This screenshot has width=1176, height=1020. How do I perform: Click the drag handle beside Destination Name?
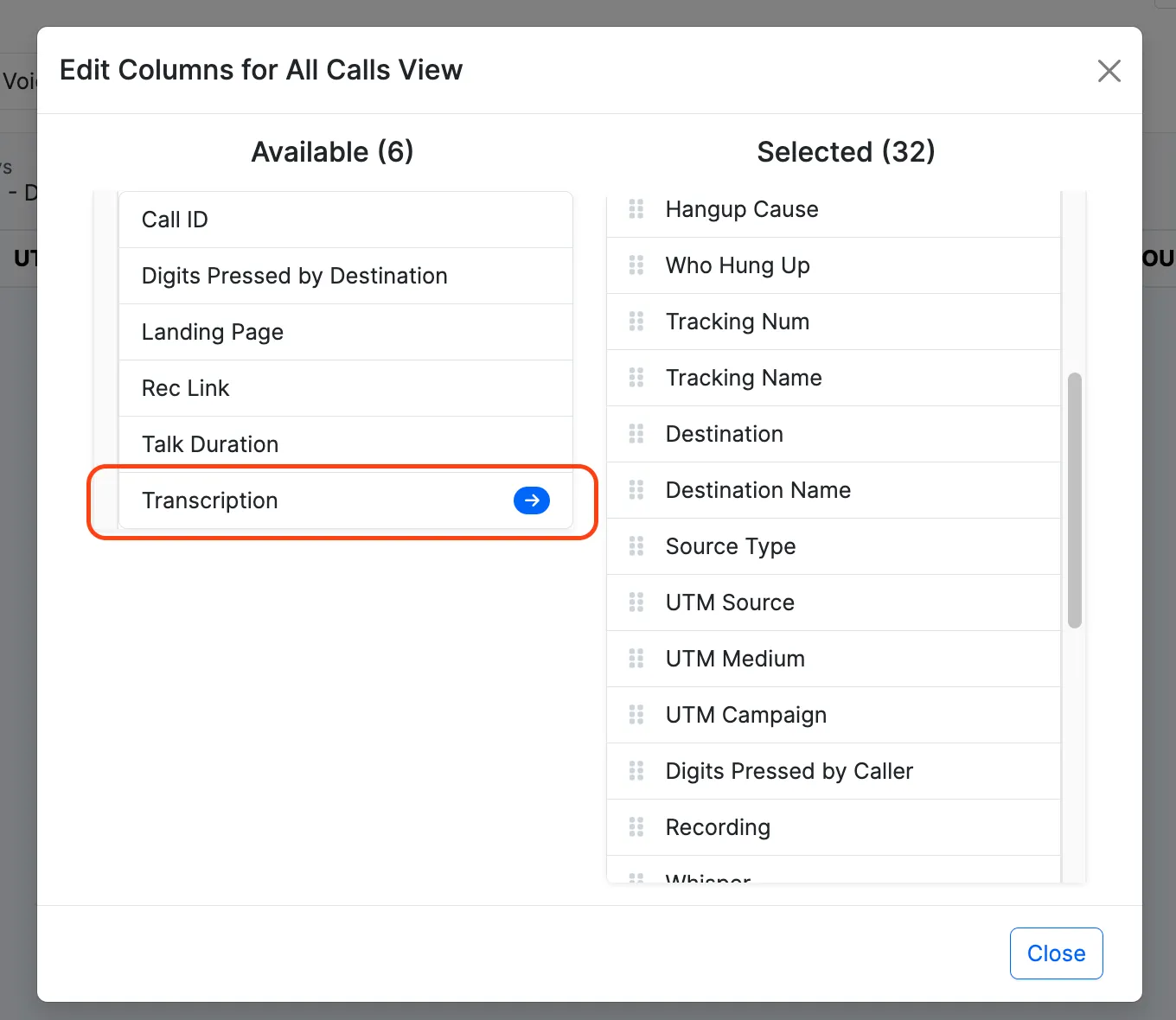pos(636,490)
